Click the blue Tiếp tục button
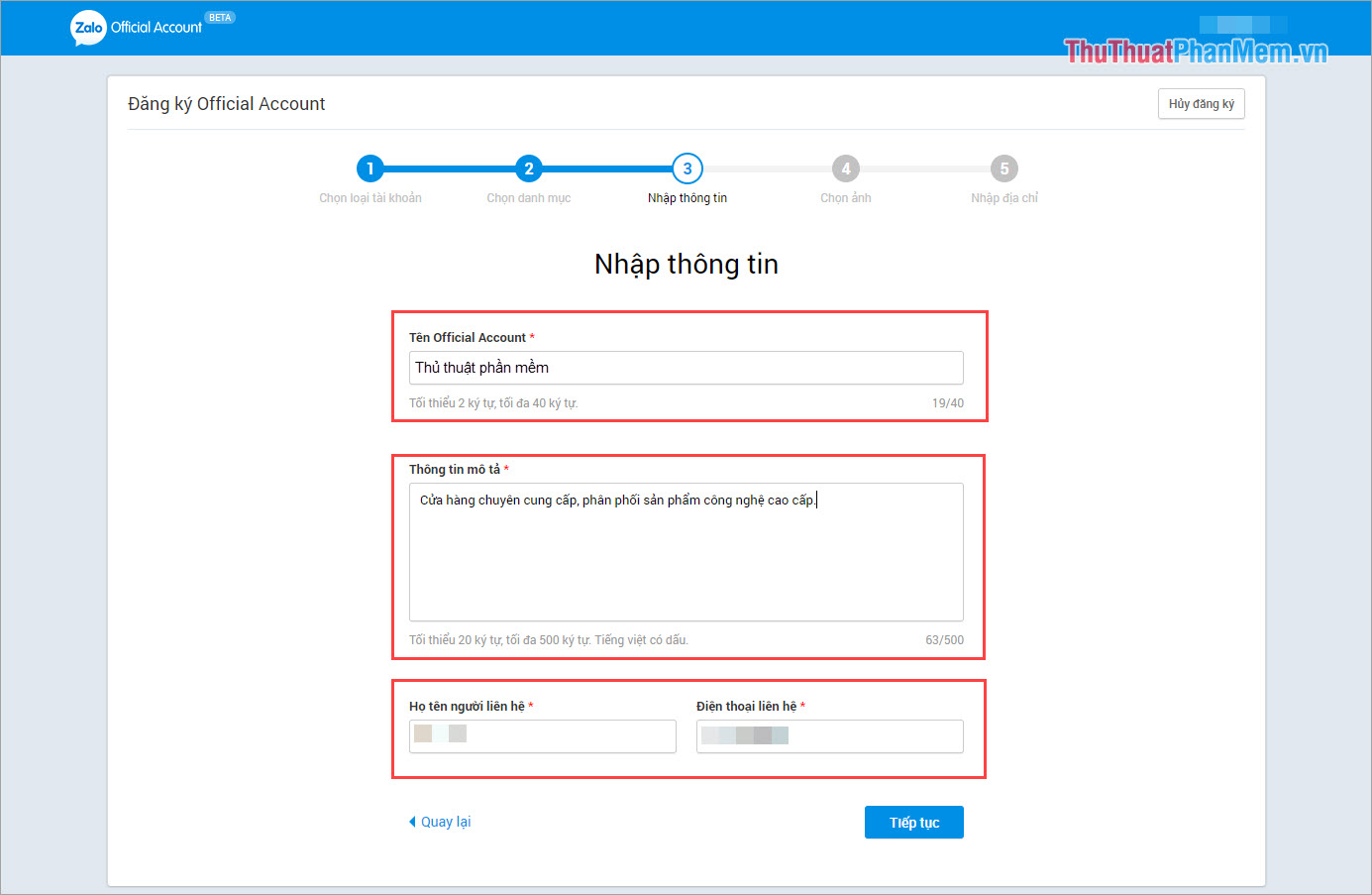Image resolution: width=1372 pixels, height=895 pixels. (913, 822)
